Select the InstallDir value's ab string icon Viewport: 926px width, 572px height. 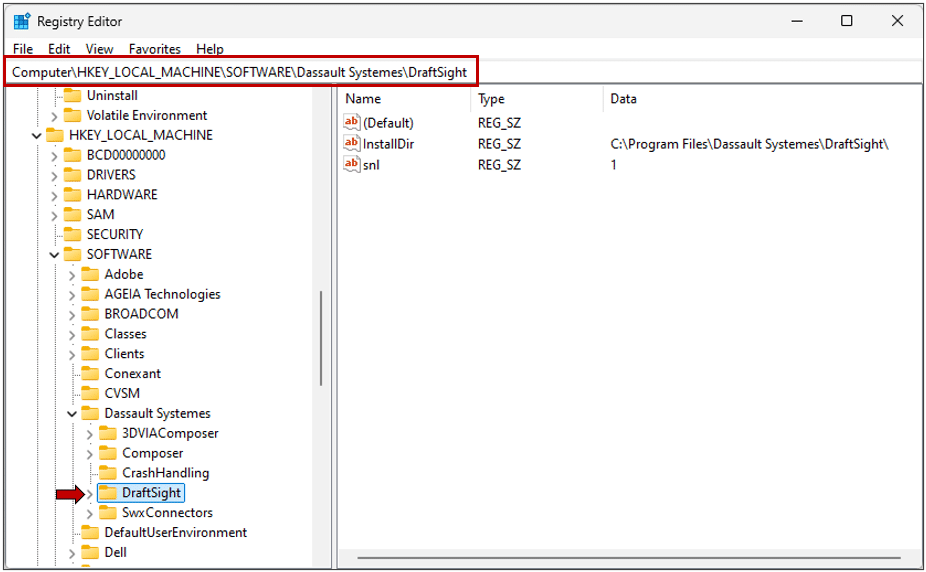351,143
